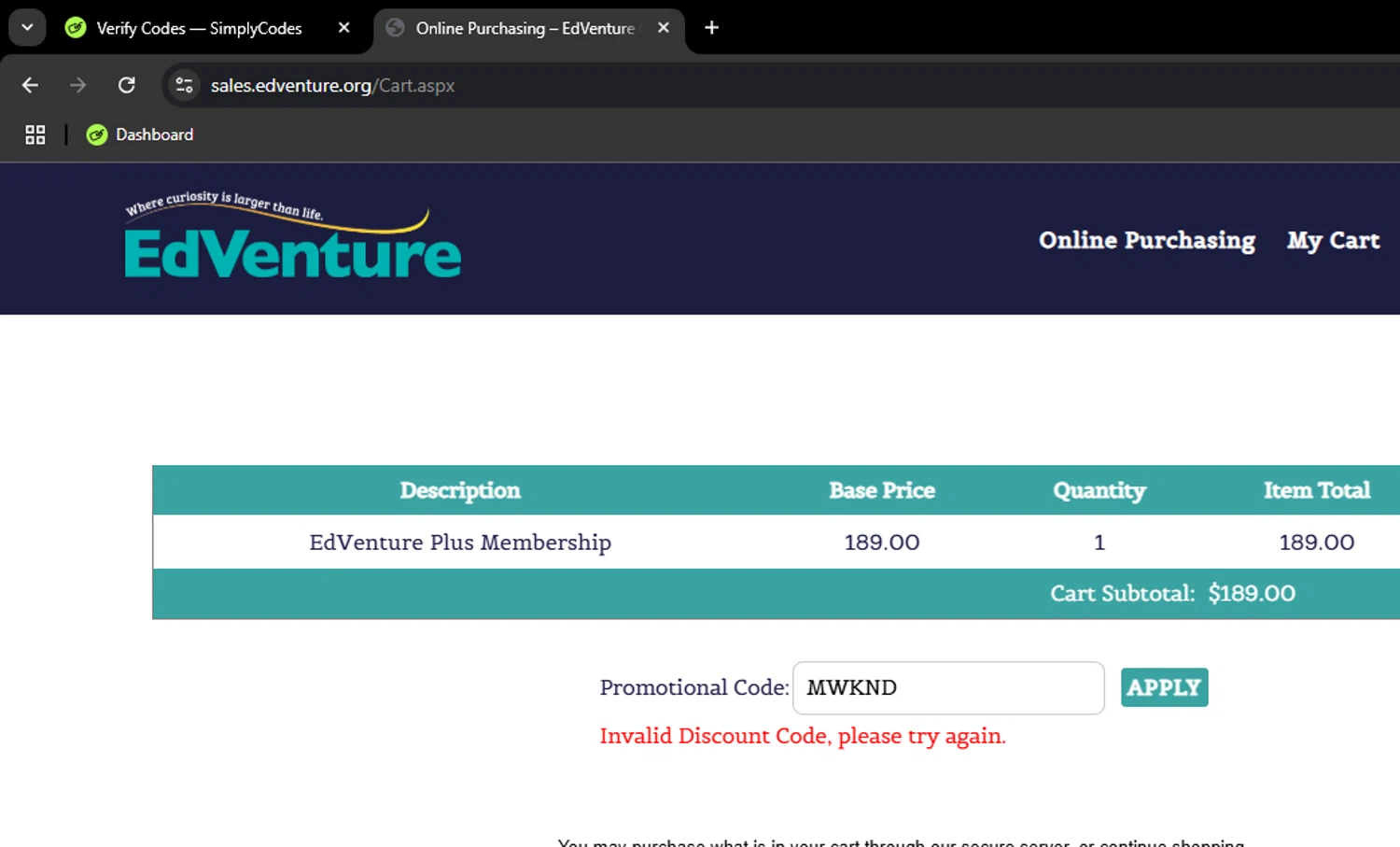The image size is (1400, 847).
Task: Click the SimplyCodes tab favicon
Action: [x=76, y=28]
